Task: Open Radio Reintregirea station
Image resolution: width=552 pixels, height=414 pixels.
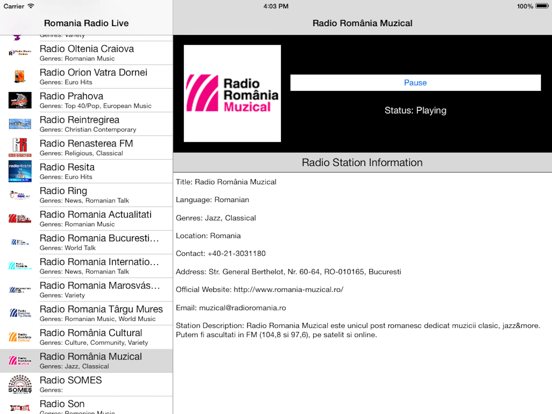Action: coord(86,124)
